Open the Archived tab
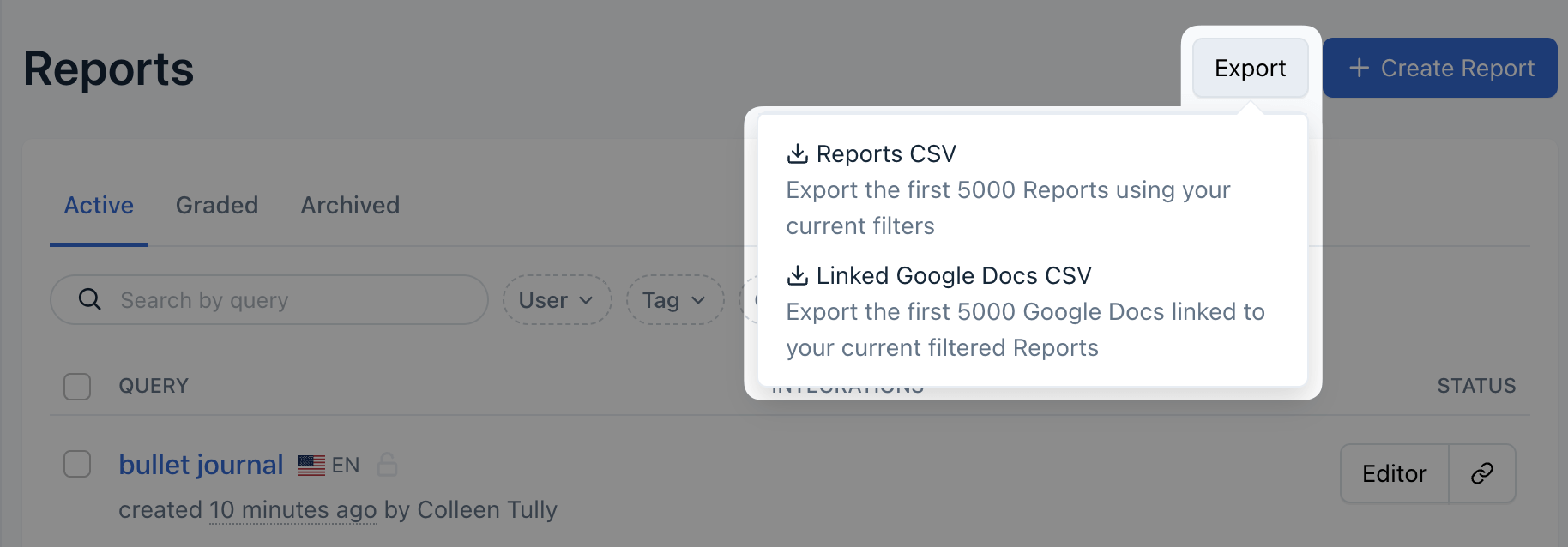Screen dimensions: 1568x547 350,205
